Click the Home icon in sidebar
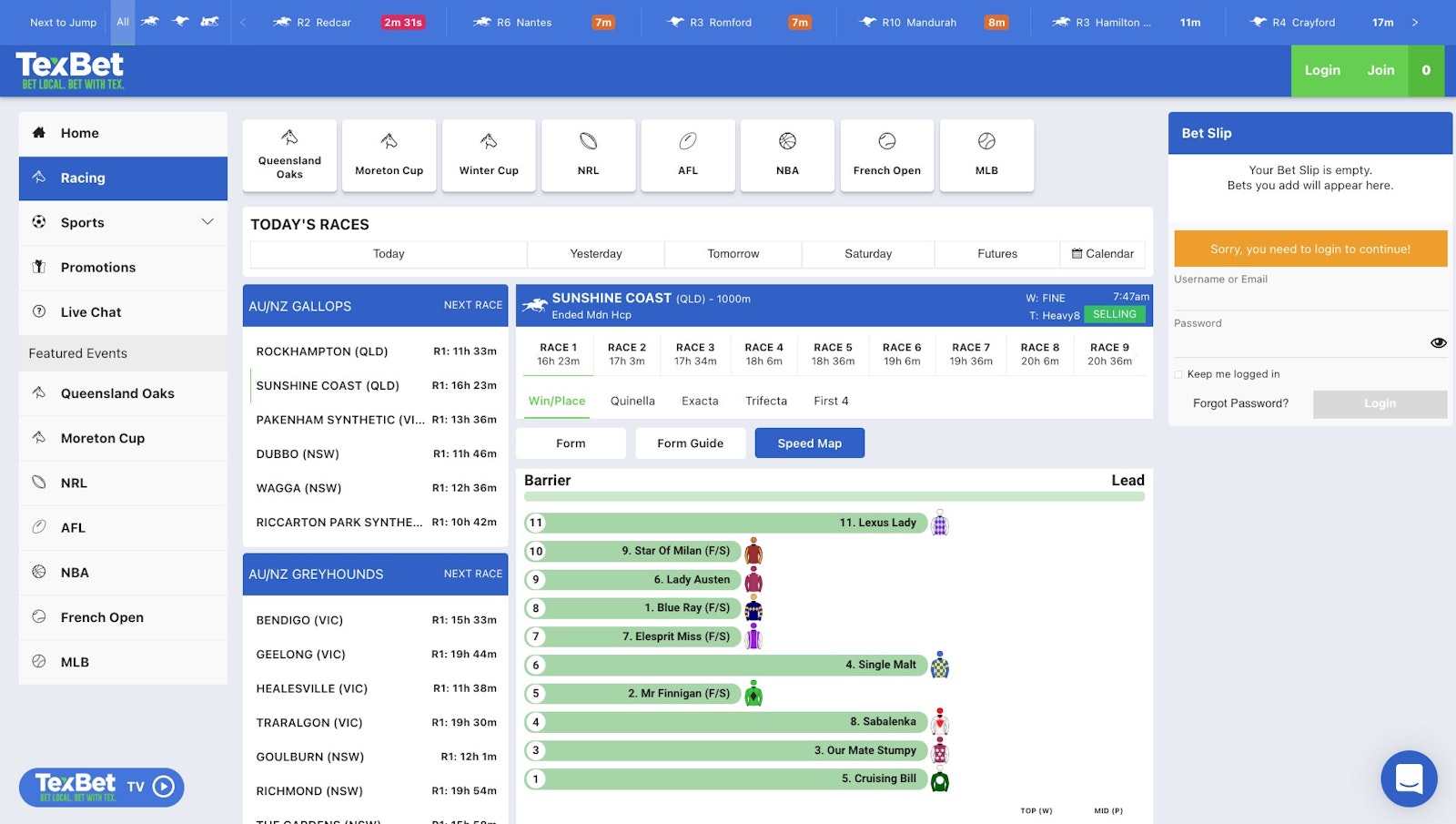Screen dimensions: 1456x824 point(39,133)
